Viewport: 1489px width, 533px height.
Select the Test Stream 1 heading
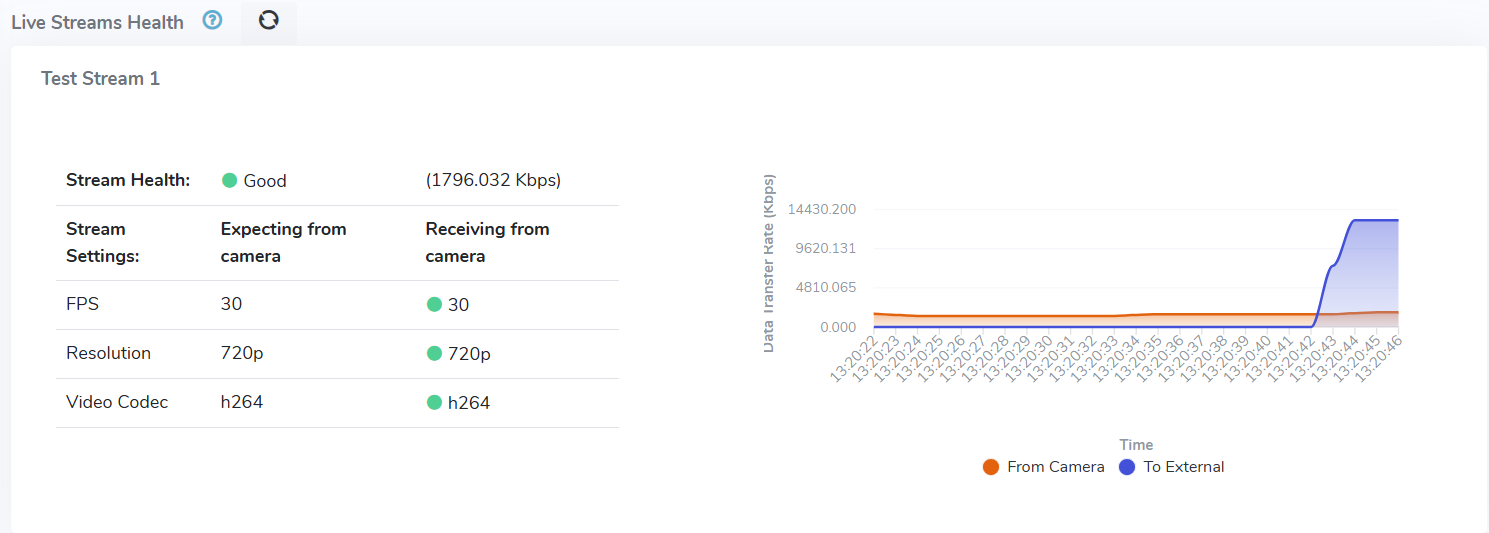pyautogui.click(x=100, y=79)
